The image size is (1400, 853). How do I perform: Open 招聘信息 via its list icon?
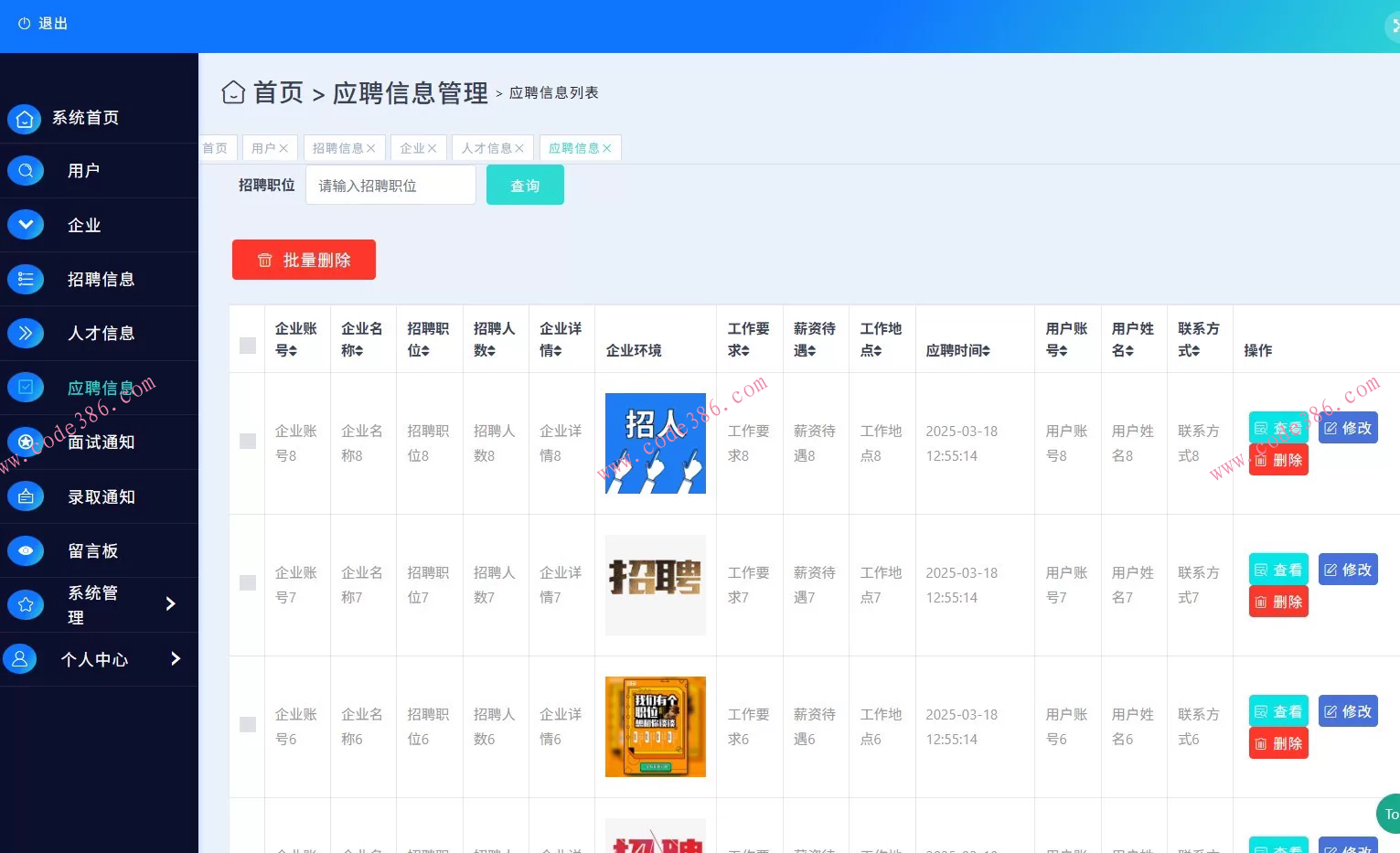25,279
